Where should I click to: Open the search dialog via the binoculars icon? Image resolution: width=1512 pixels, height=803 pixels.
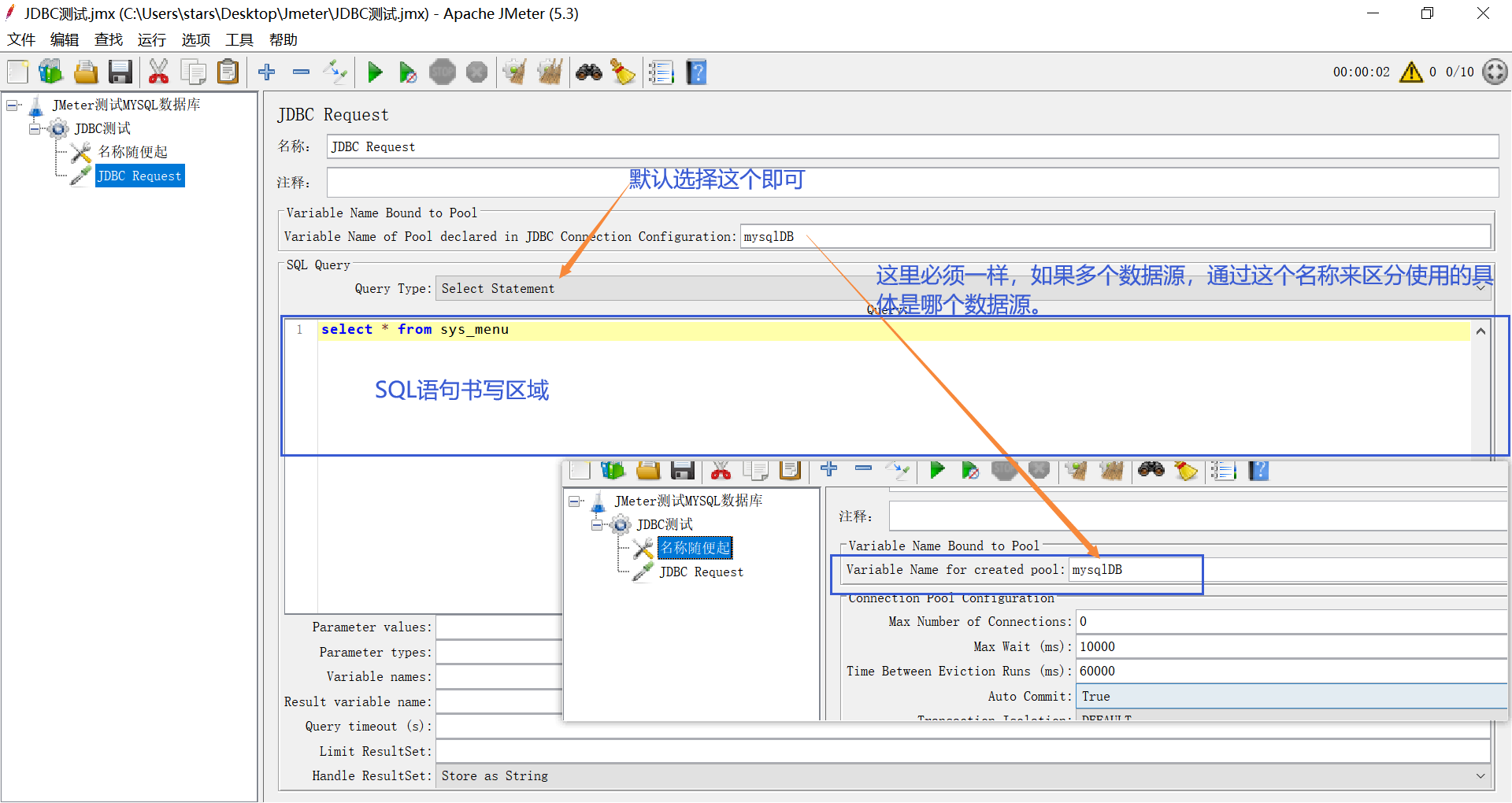[588, 72]
